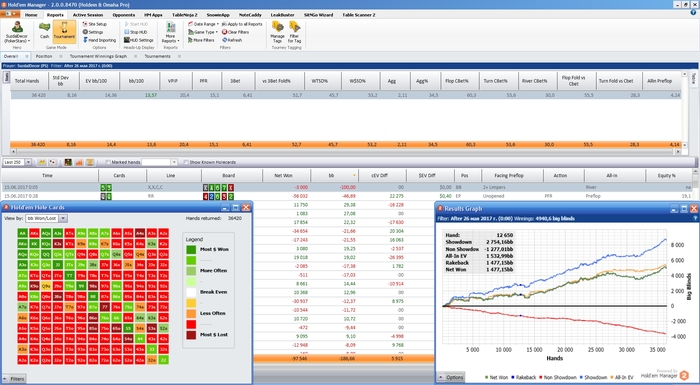Open the NoteCaddy tab
Image resolution: width=700 pixels, height=385 pixels.
250,15
